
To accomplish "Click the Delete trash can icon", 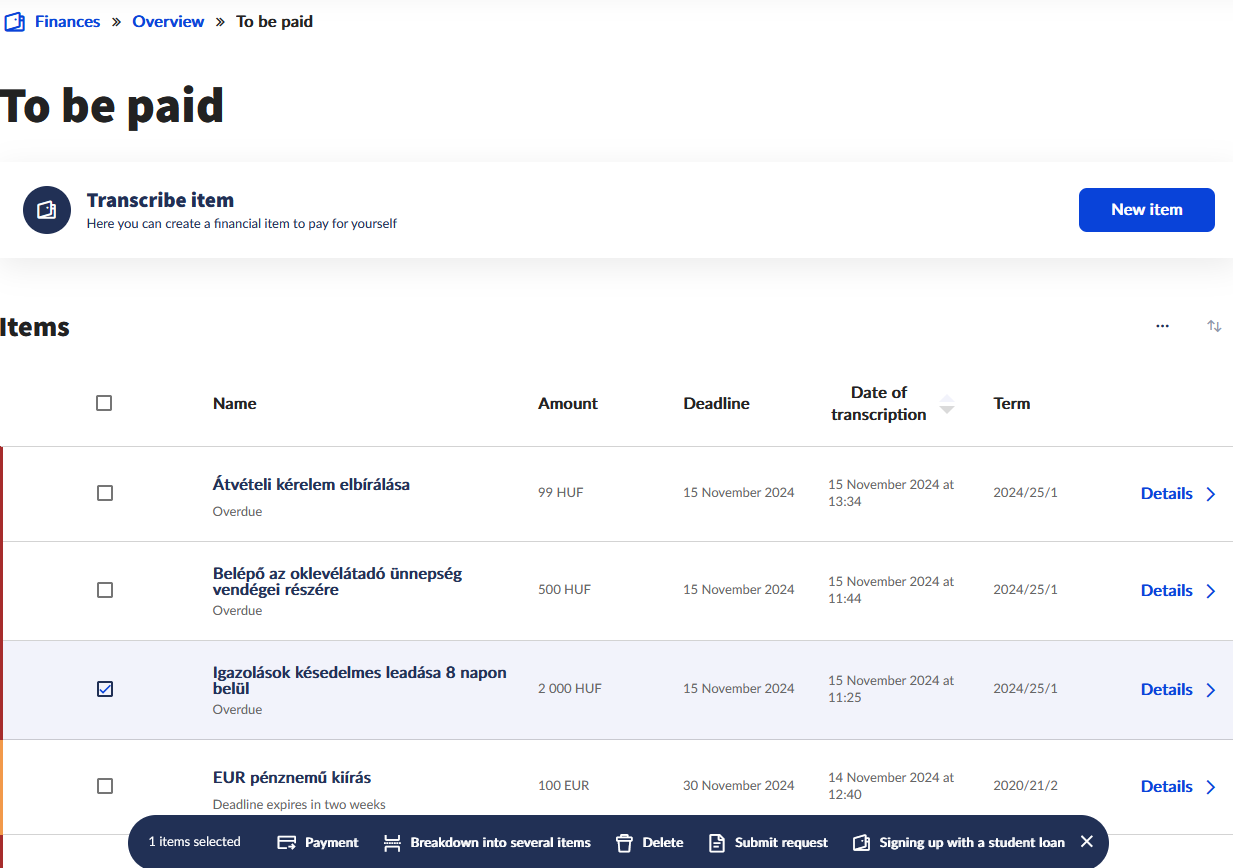I will coord(625,843).
